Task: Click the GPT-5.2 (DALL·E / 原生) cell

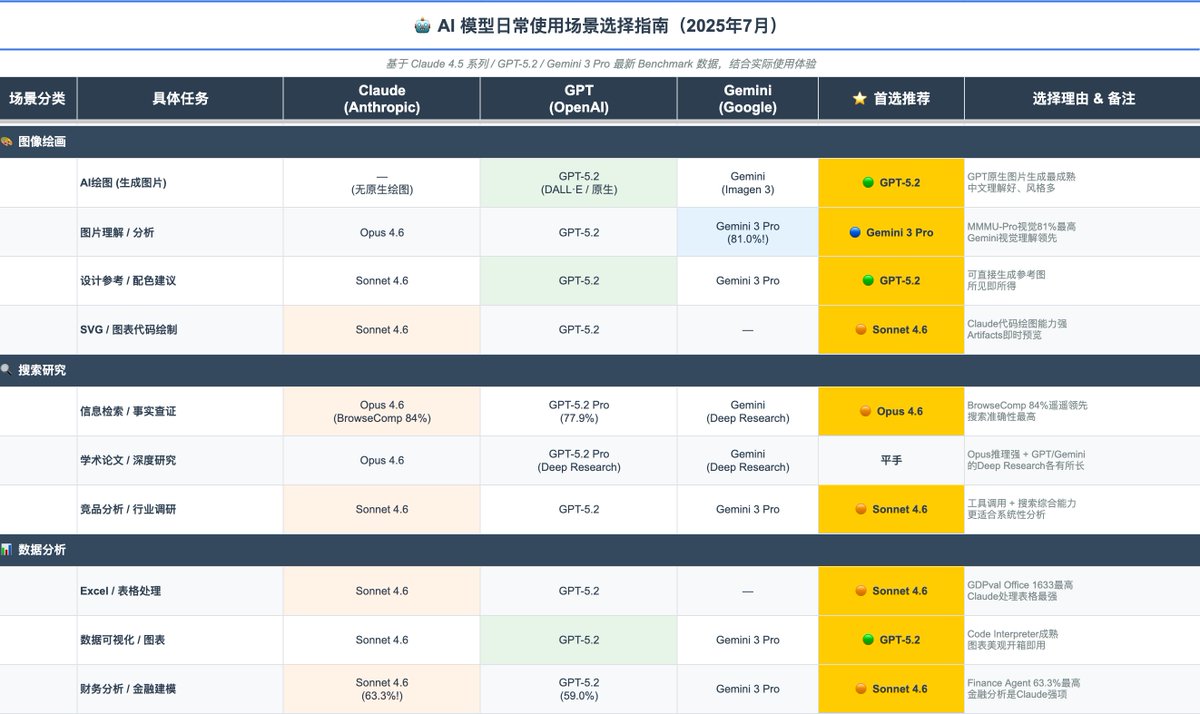Action: click(x=579, y=183)
